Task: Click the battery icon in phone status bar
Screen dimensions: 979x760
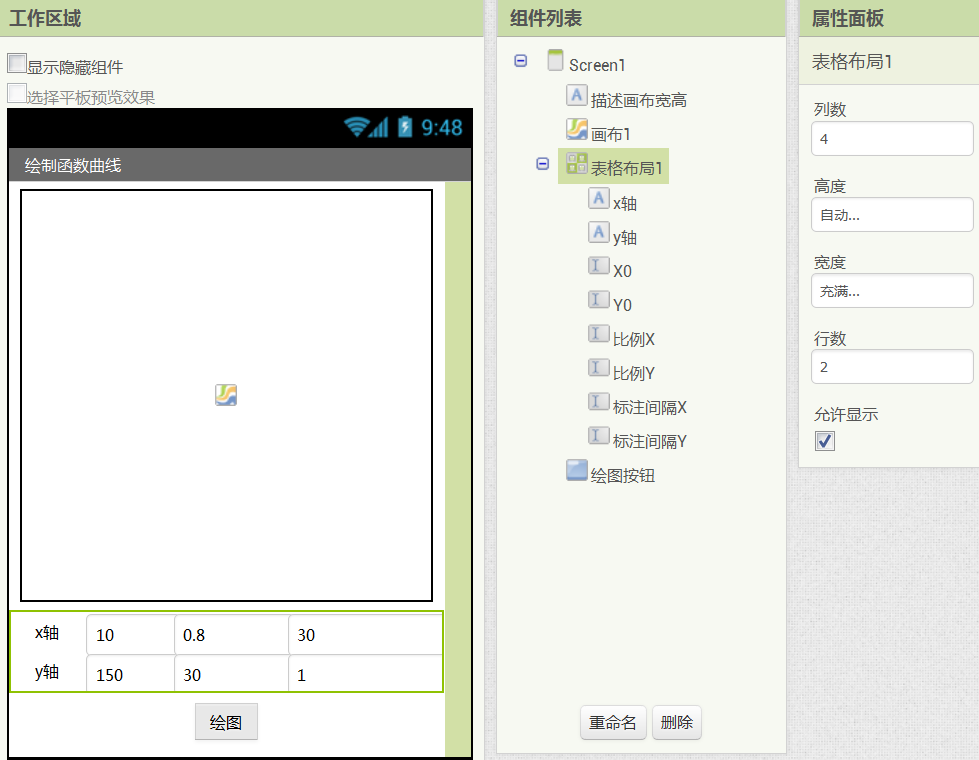Action: point(405,127)
